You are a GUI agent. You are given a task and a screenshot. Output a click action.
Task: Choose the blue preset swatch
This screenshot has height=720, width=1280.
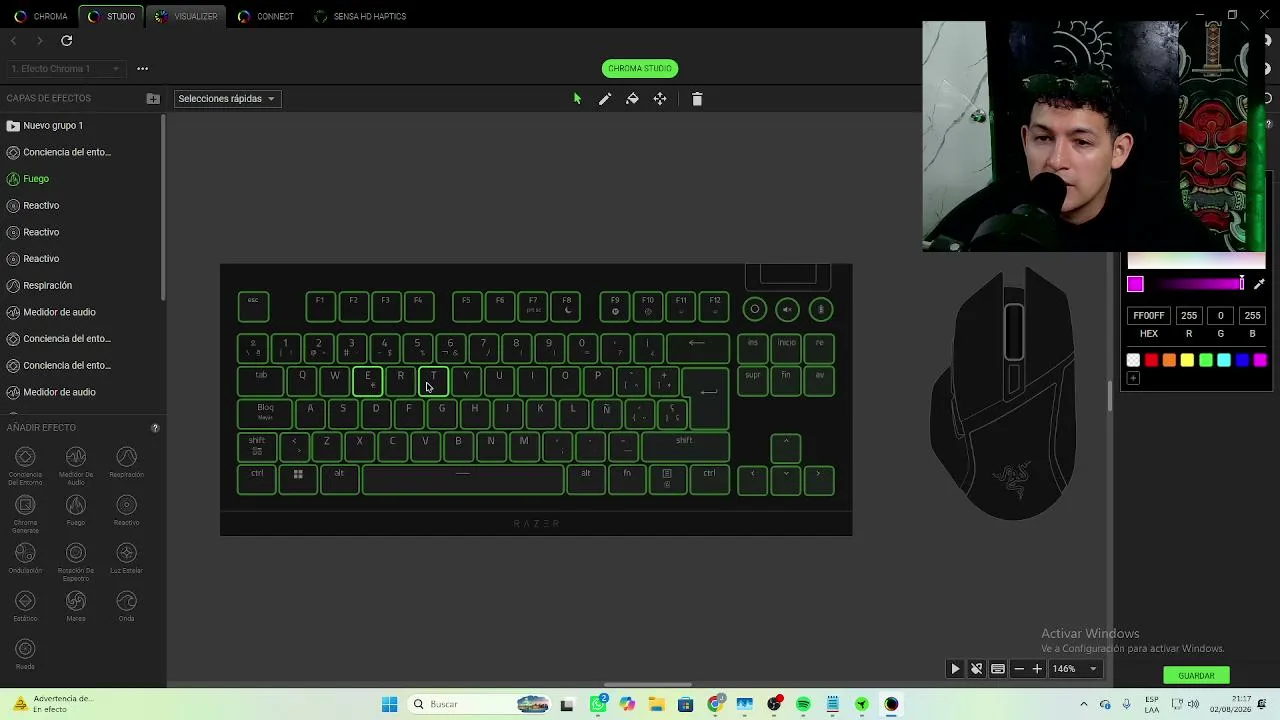click(x=1242, y=360)
